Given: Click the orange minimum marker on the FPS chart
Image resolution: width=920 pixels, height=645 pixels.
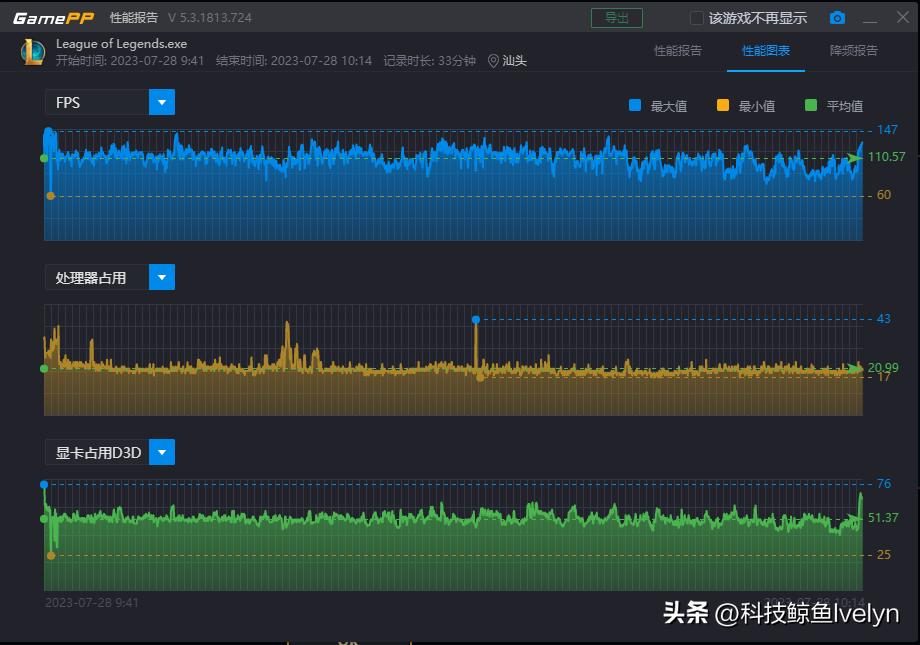Looking at the screenshot, I should [50, 195].
